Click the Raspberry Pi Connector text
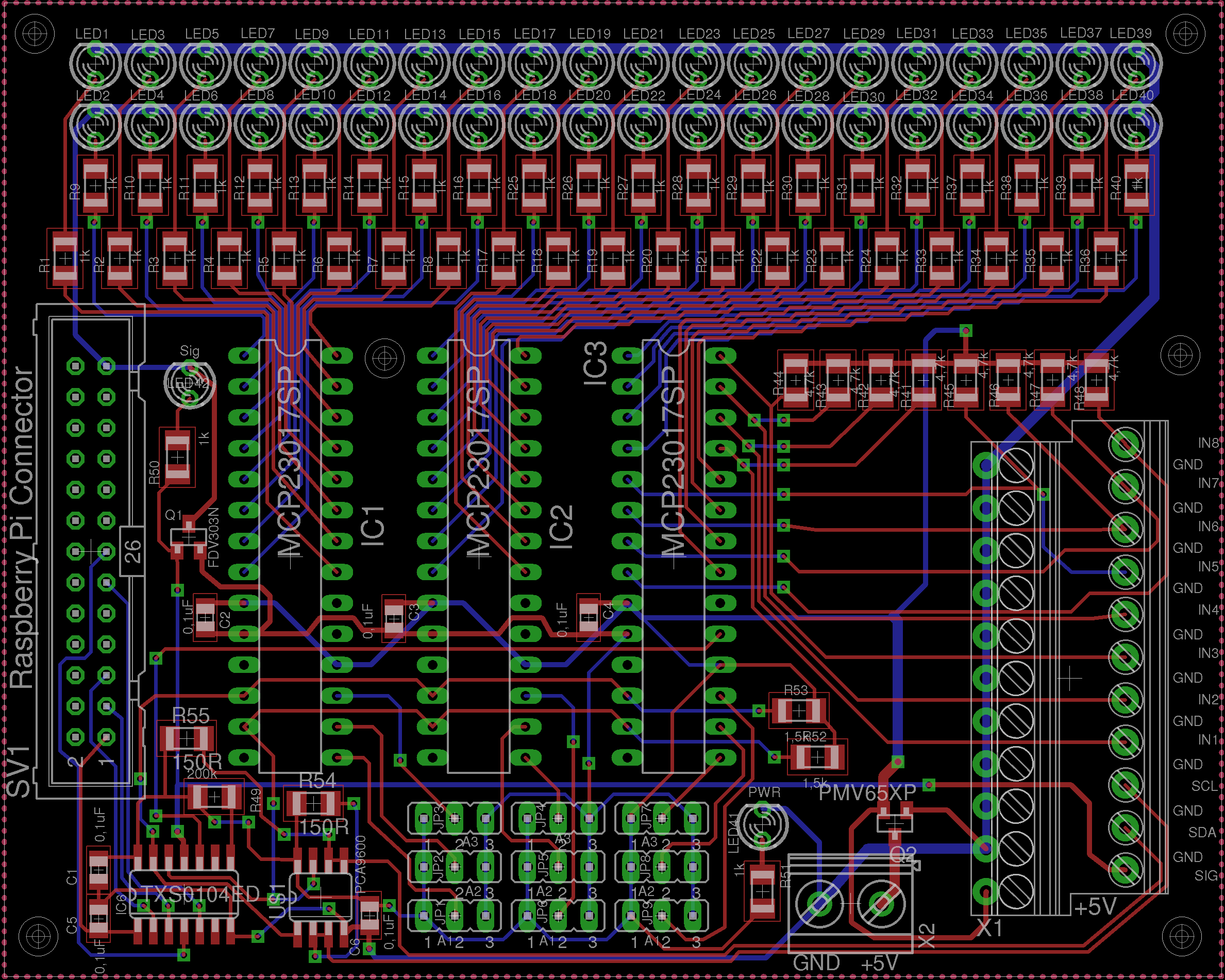Image resolution: width=1225 pixels, height=980 pixels. click(x=22, y=527)
